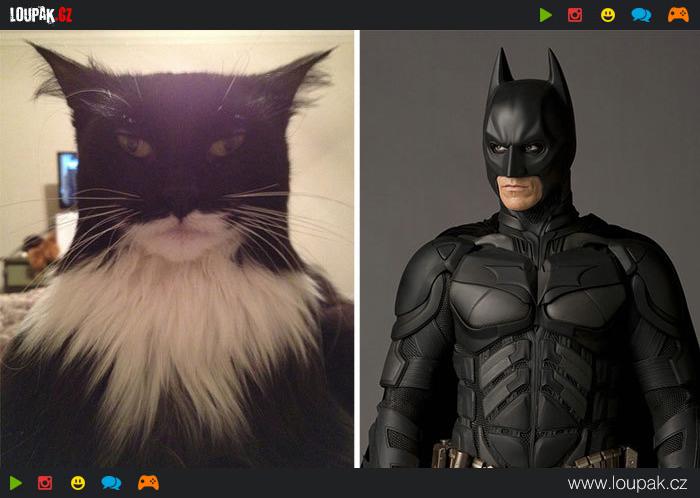Select the gamepad icon in the bottom bar

point(148,483)
